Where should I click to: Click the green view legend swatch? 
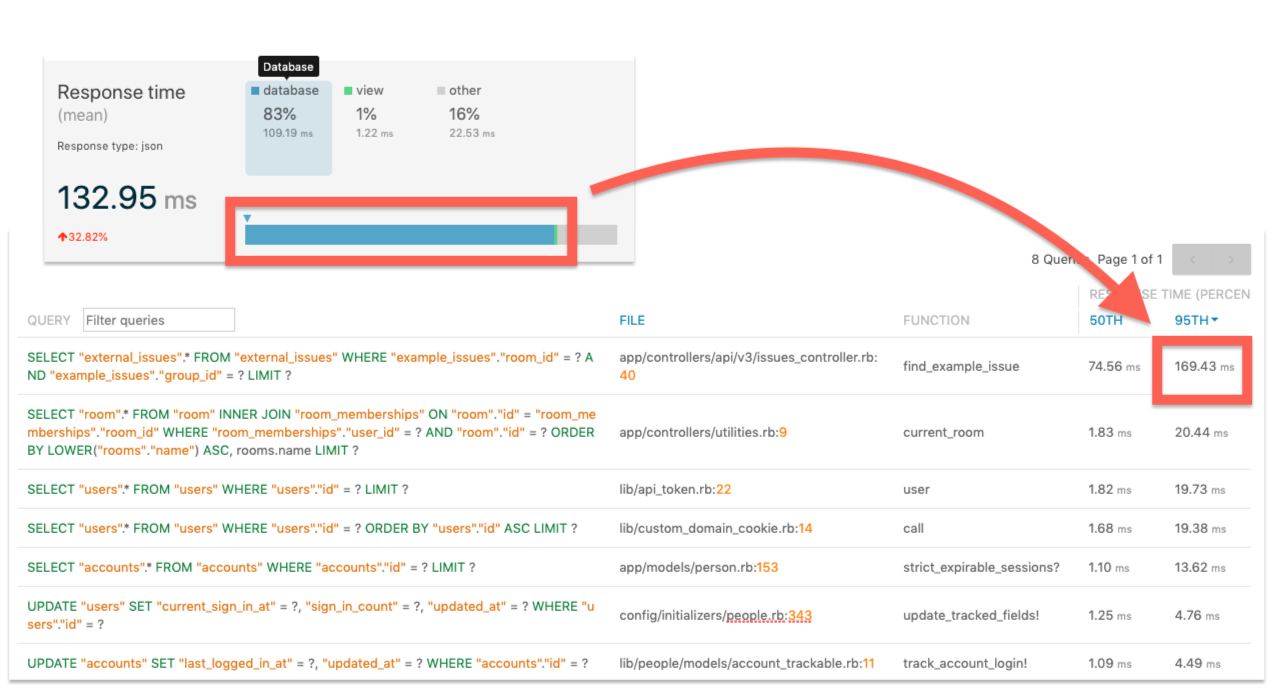pyautogui.click(x=347, y=90)
